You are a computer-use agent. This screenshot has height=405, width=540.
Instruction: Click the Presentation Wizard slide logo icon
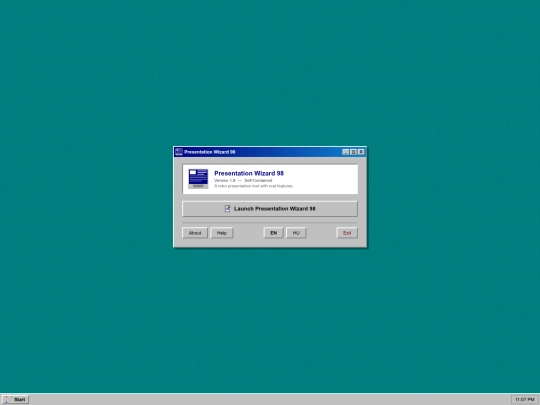tap(198, 179)
